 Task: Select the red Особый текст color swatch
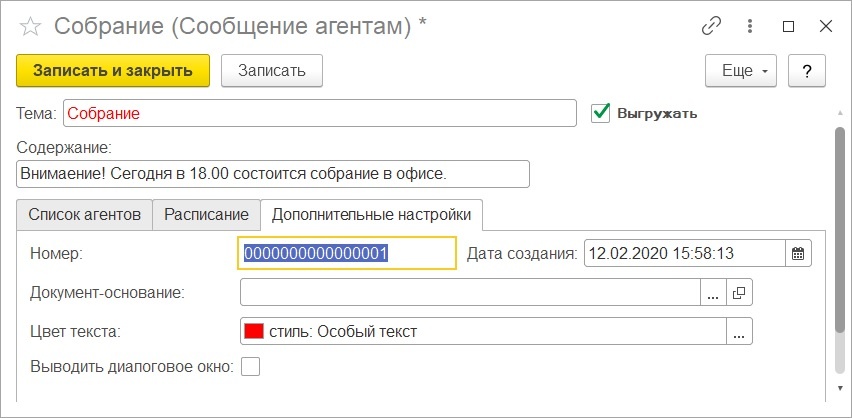(x=254, y=332)
